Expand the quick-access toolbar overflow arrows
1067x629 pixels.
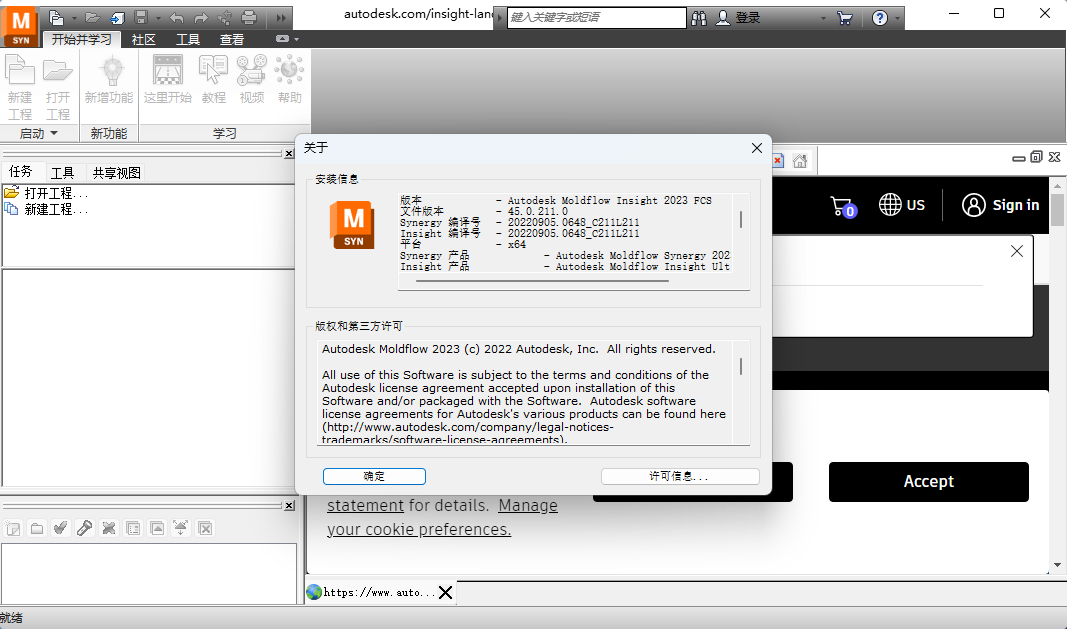coord(281,18)
